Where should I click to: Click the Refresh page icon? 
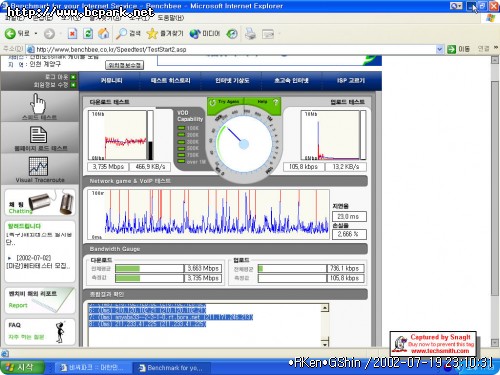pos(88,33)
